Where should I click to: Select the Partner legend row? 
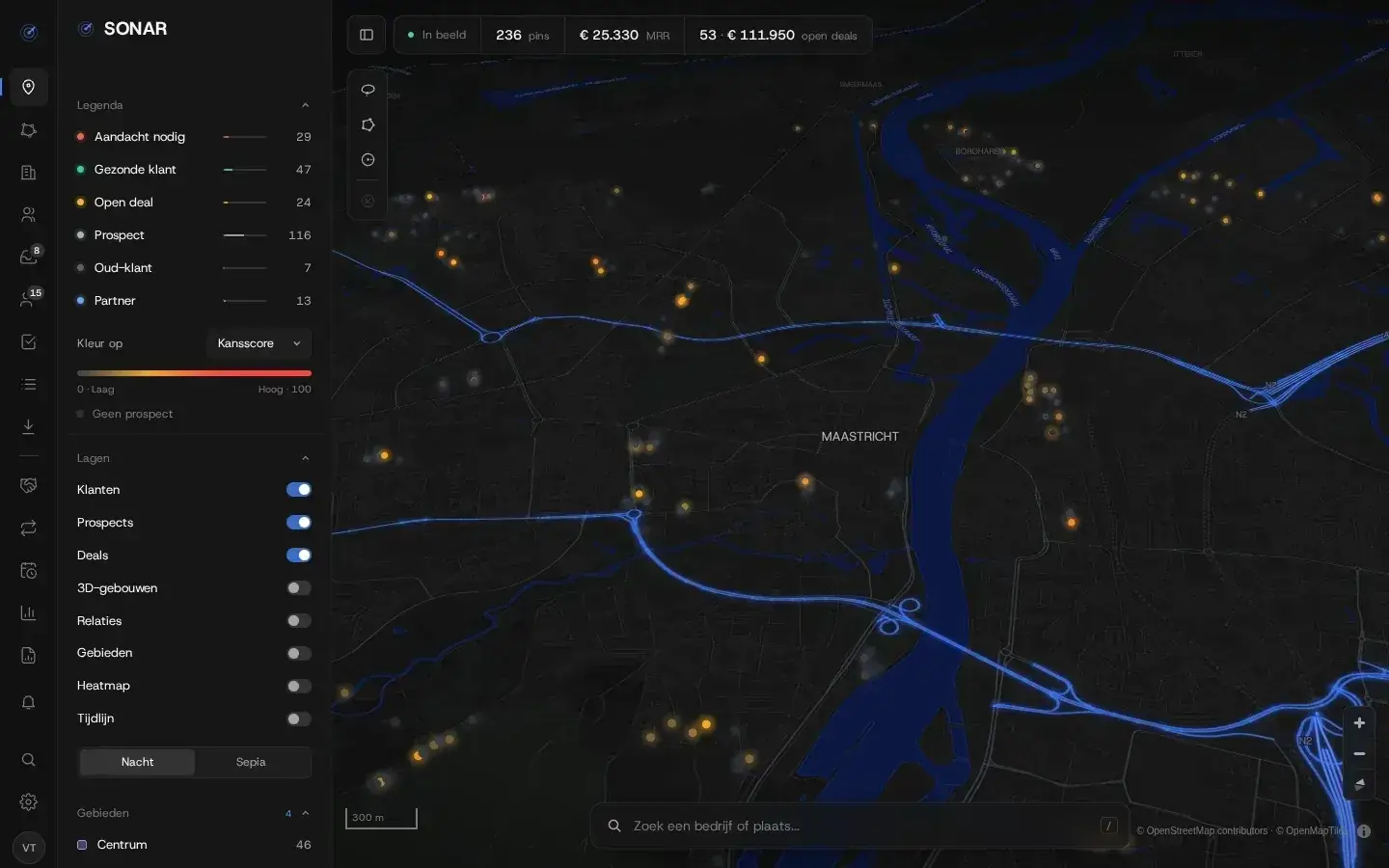point(194,301)
